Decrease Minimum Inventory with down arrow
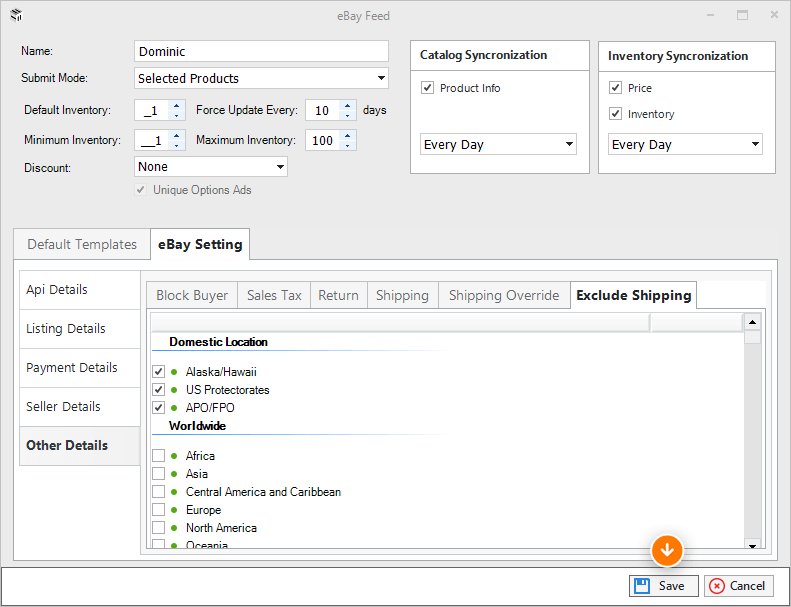 tap(176, 145)
